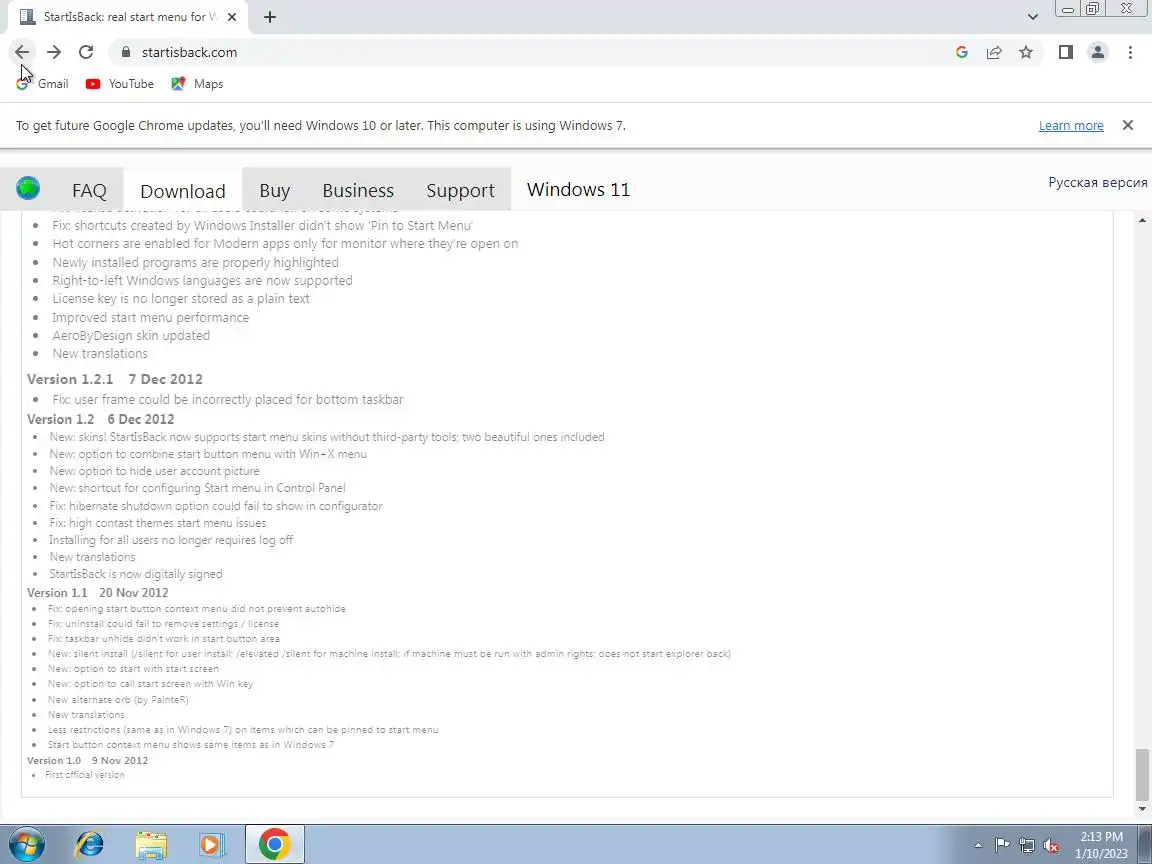Click page scrollbar down arrow
Image resolution: width=1152 pixels, height=864 pixels.
click(1142, 808)
